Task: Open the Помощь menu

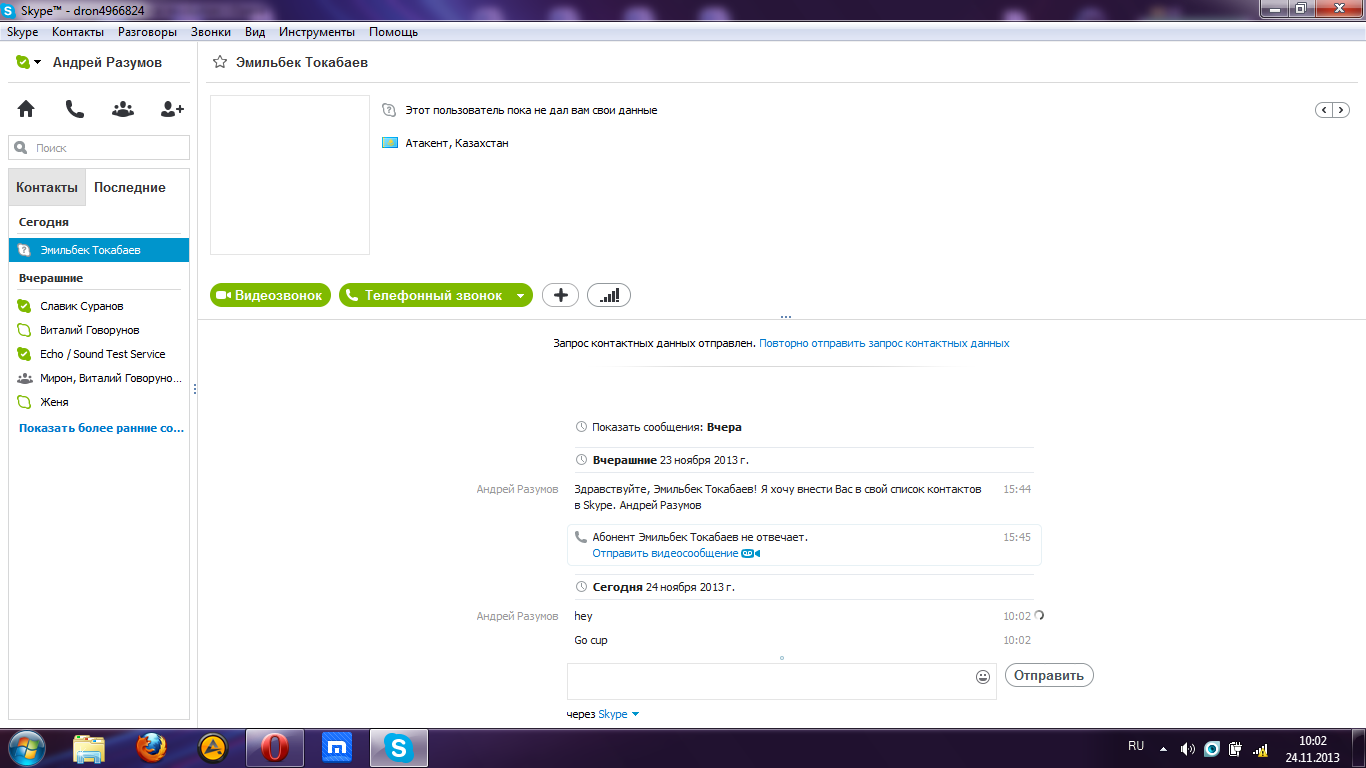Action: point(393,32)
